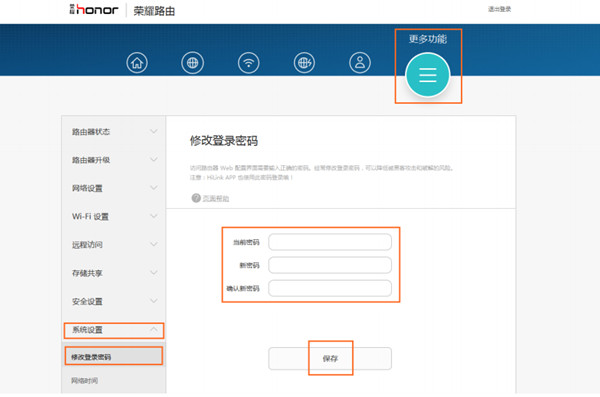
Task: Open the Wi-Fi settings icon
Action: click(x=249, y=63)
